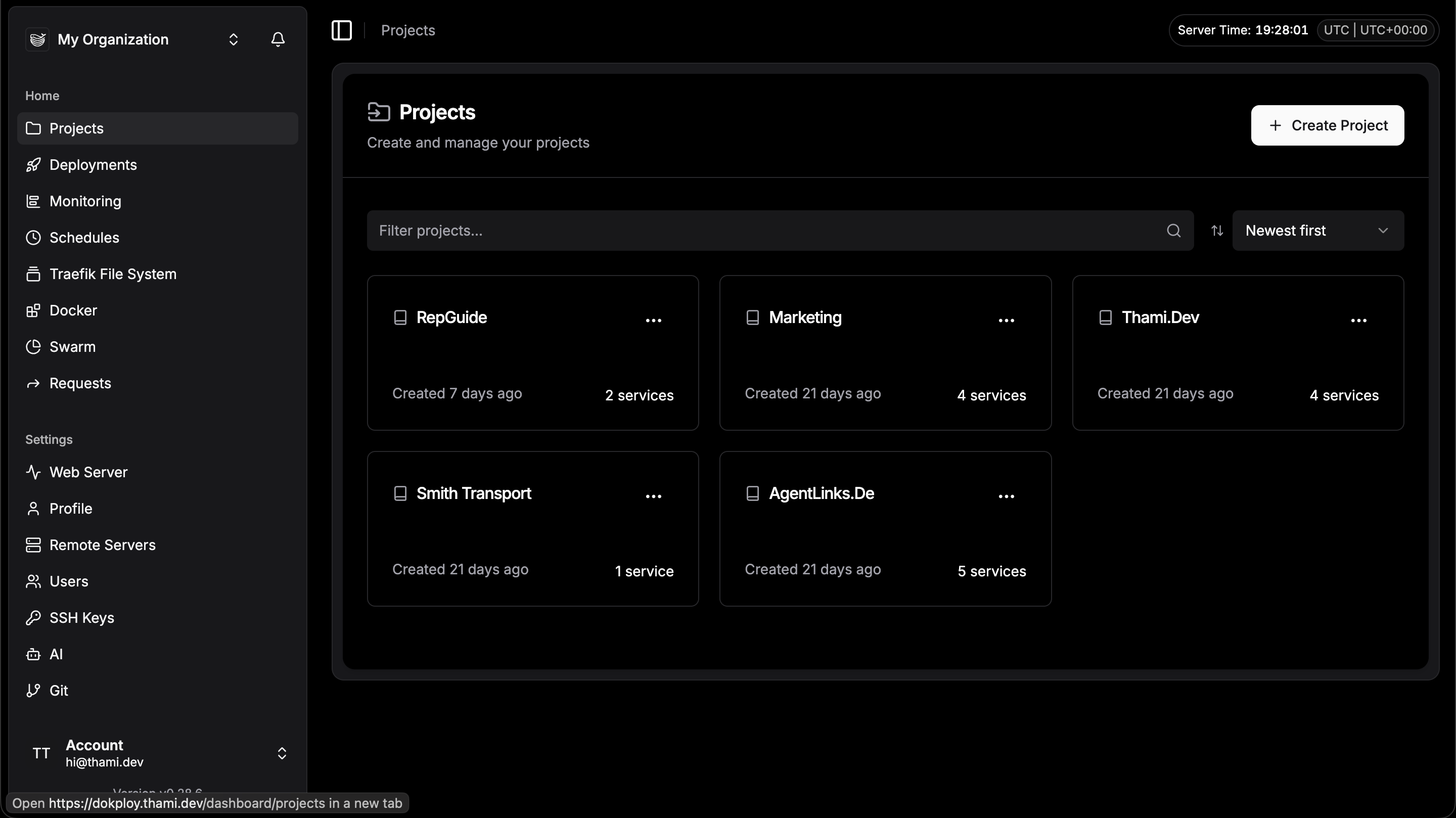1456x818 pixels.
Task: Expand the Account menu at bottom
Action: [x=282, y=753]
